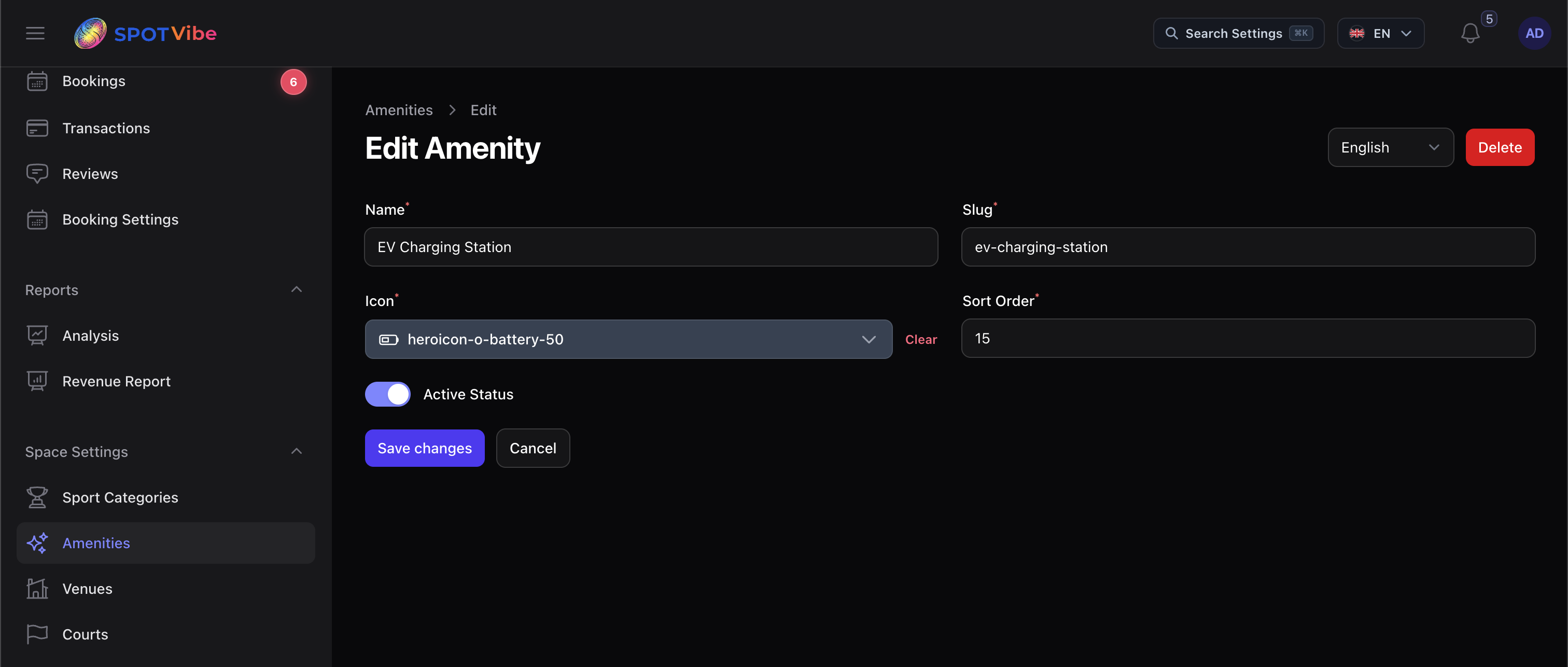Click the UK flag icon

click(1357, 34)
